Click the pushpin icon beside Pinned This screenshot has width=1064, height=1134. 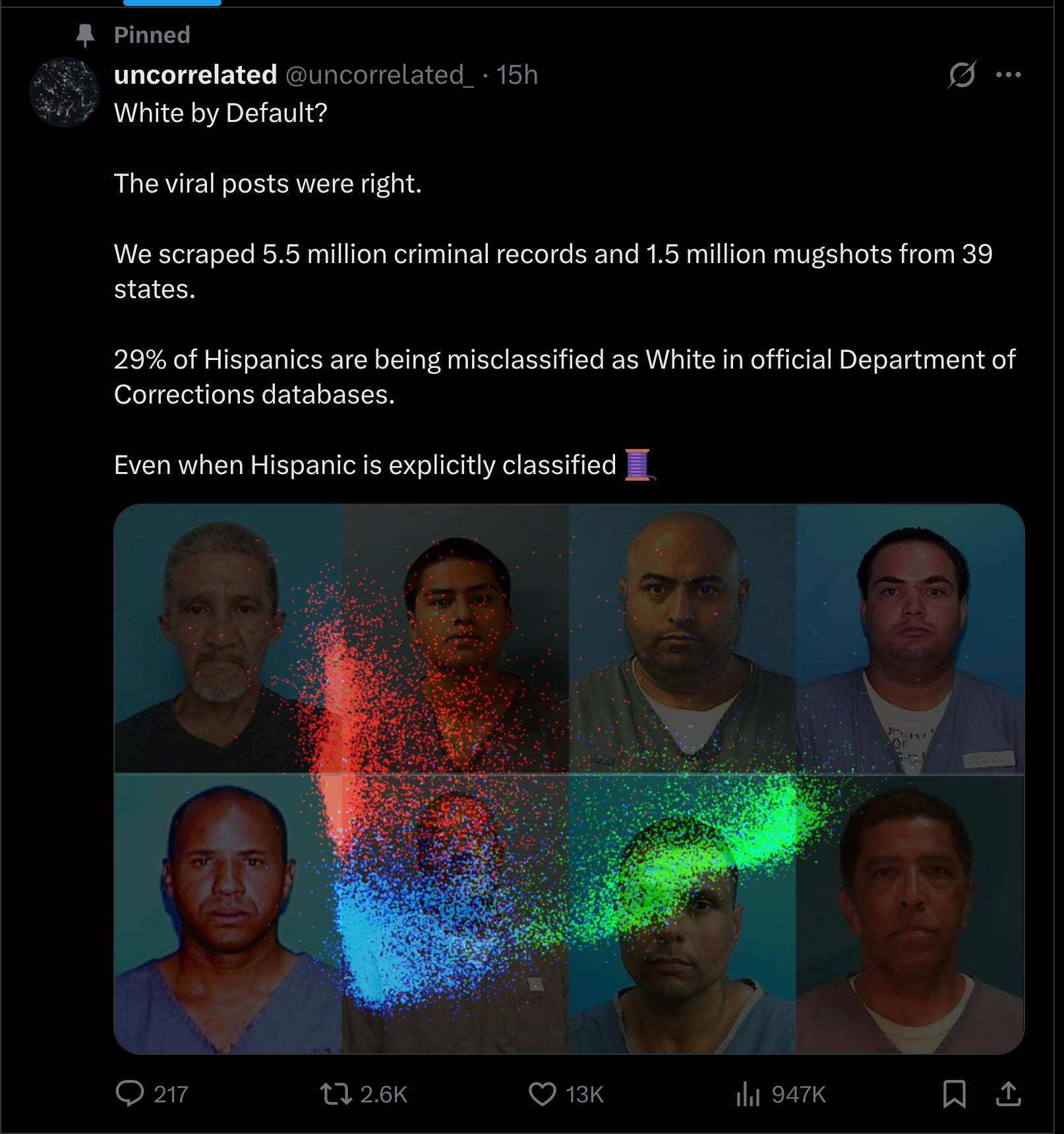pos(85,35)
